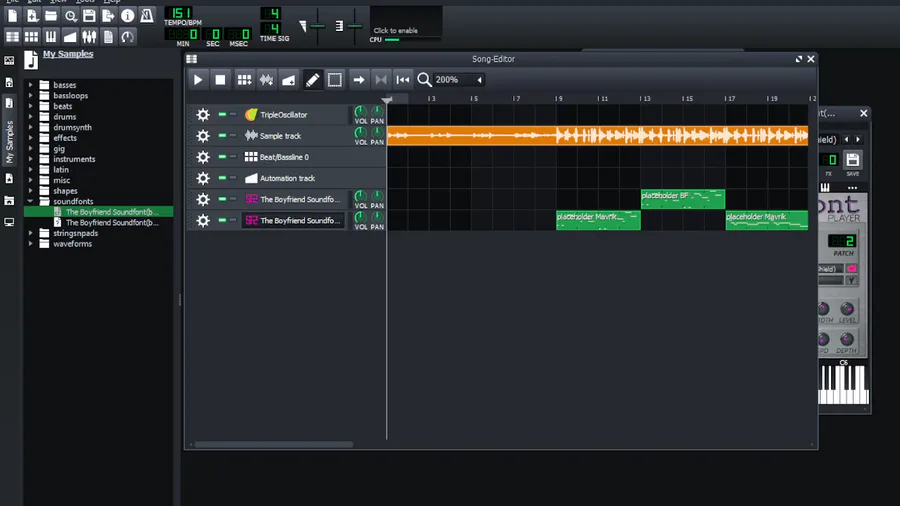Click the Automation track name button
Screen dimensions: 900x506
[293, 178]
